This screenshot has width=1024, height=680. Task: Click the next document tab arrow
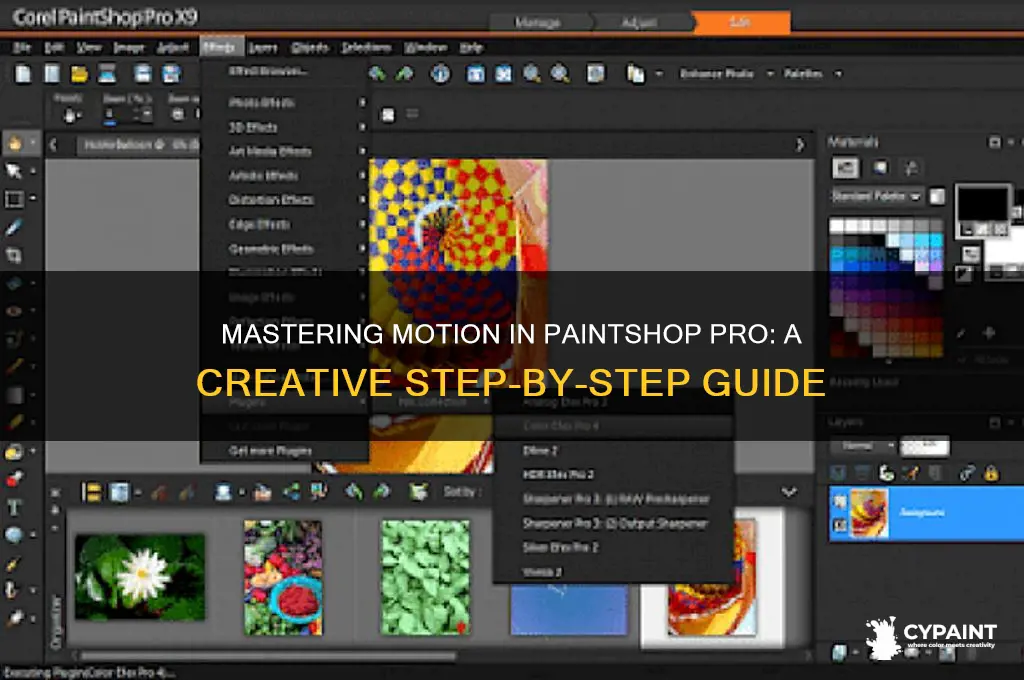[799, 144]
